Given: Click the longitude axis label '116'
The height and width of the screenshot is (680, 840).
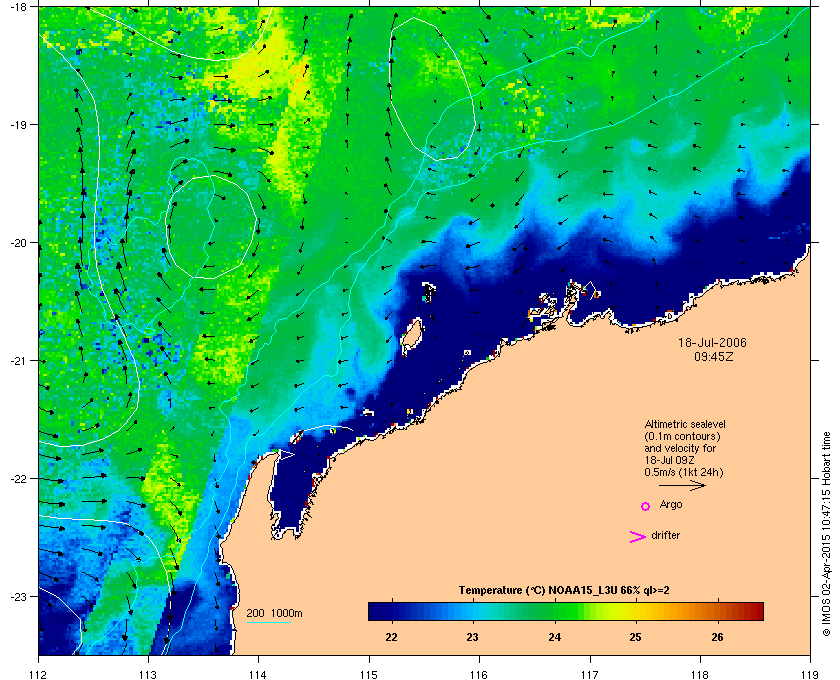Looking at the screenshot, I should [x=479, y=675].
